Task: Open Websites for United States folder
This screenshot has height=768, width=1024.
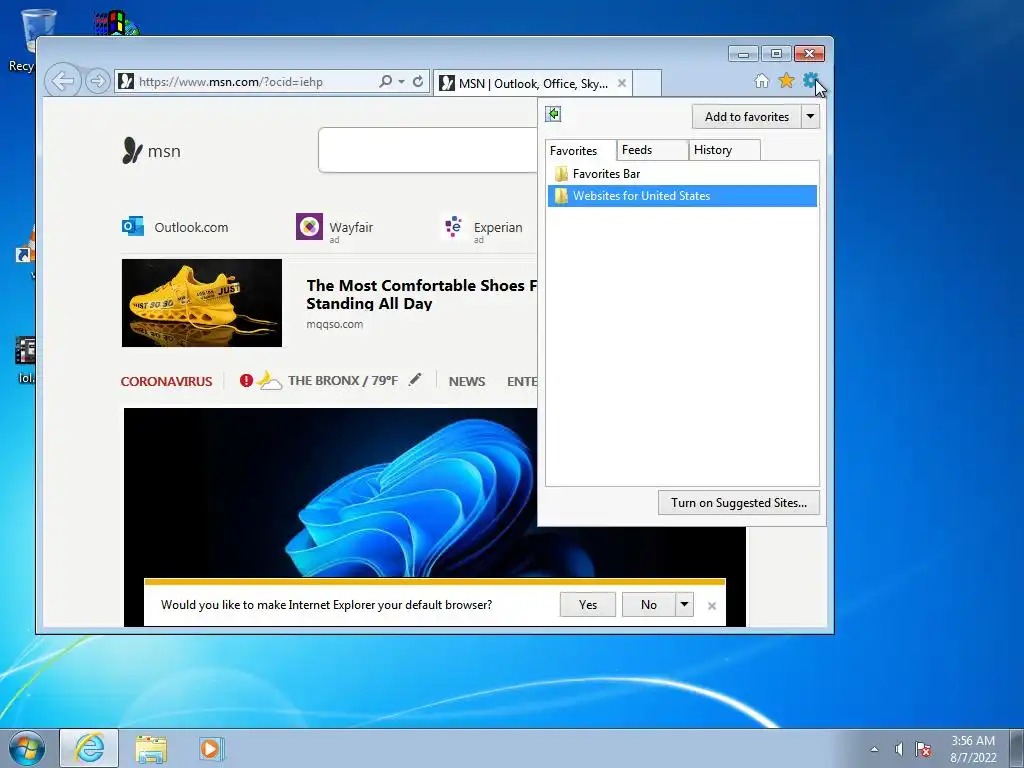Action: point(682,196)
